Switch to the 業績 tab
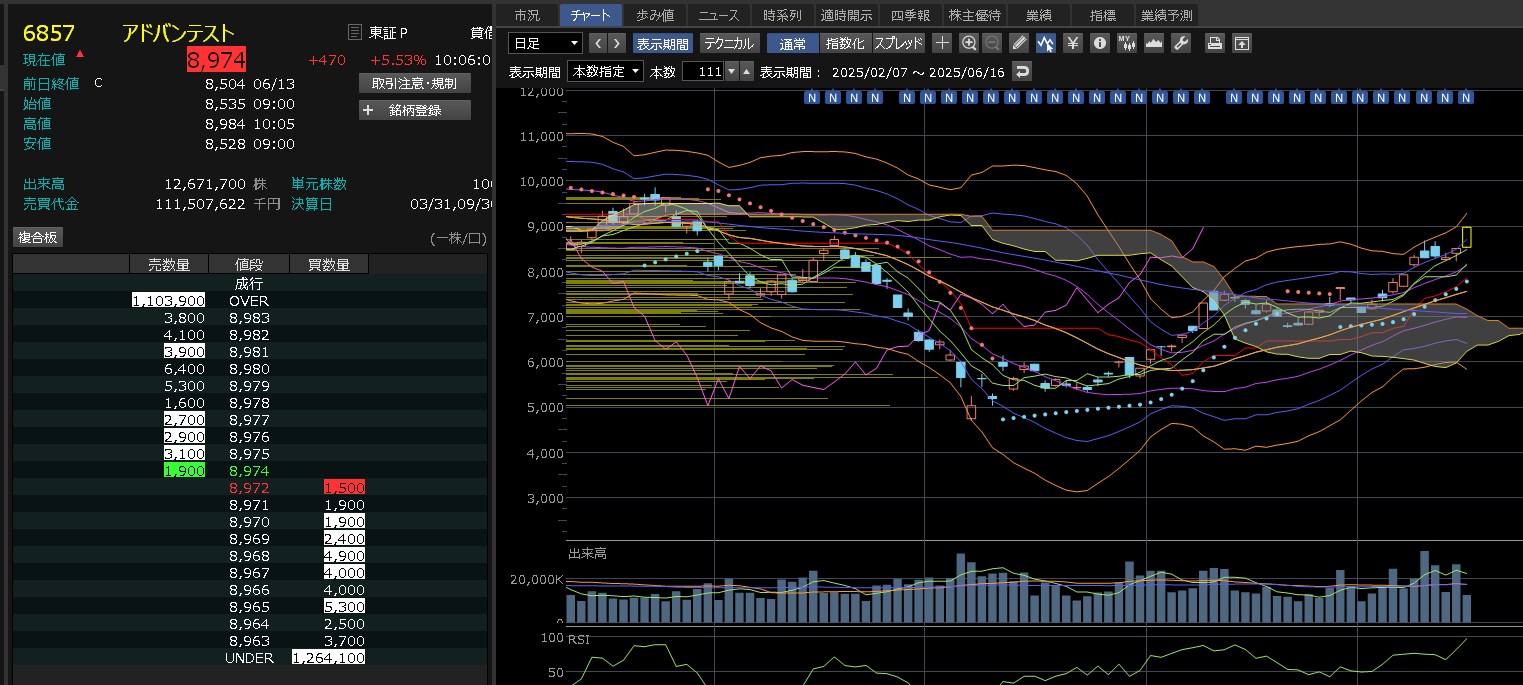This screenshot has height=685, width=1523. pos(1038,15)
